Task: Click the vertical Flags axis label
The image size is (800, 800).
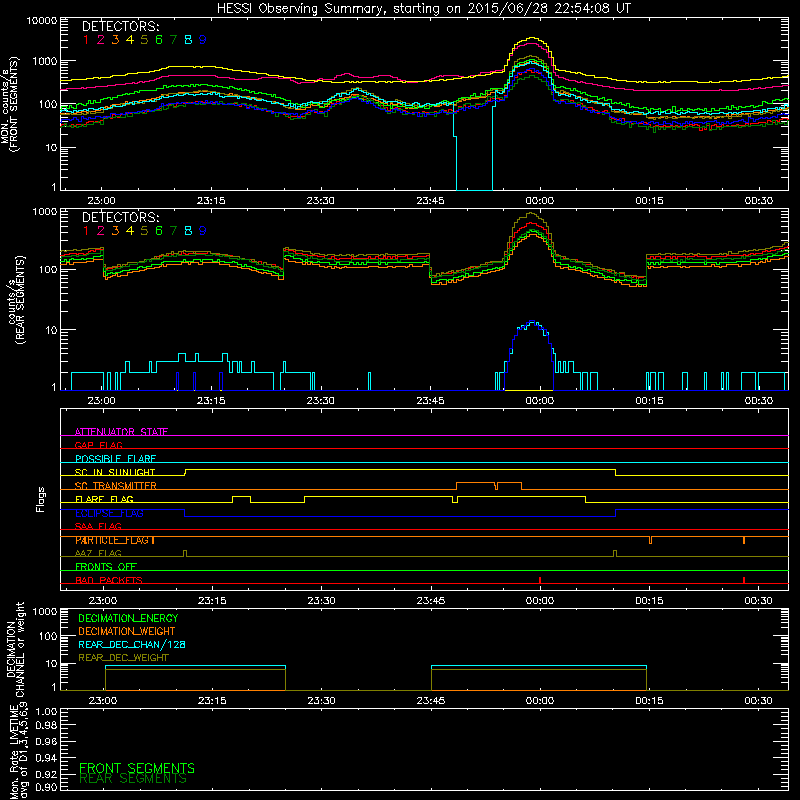Action: [x=41, y=499]
